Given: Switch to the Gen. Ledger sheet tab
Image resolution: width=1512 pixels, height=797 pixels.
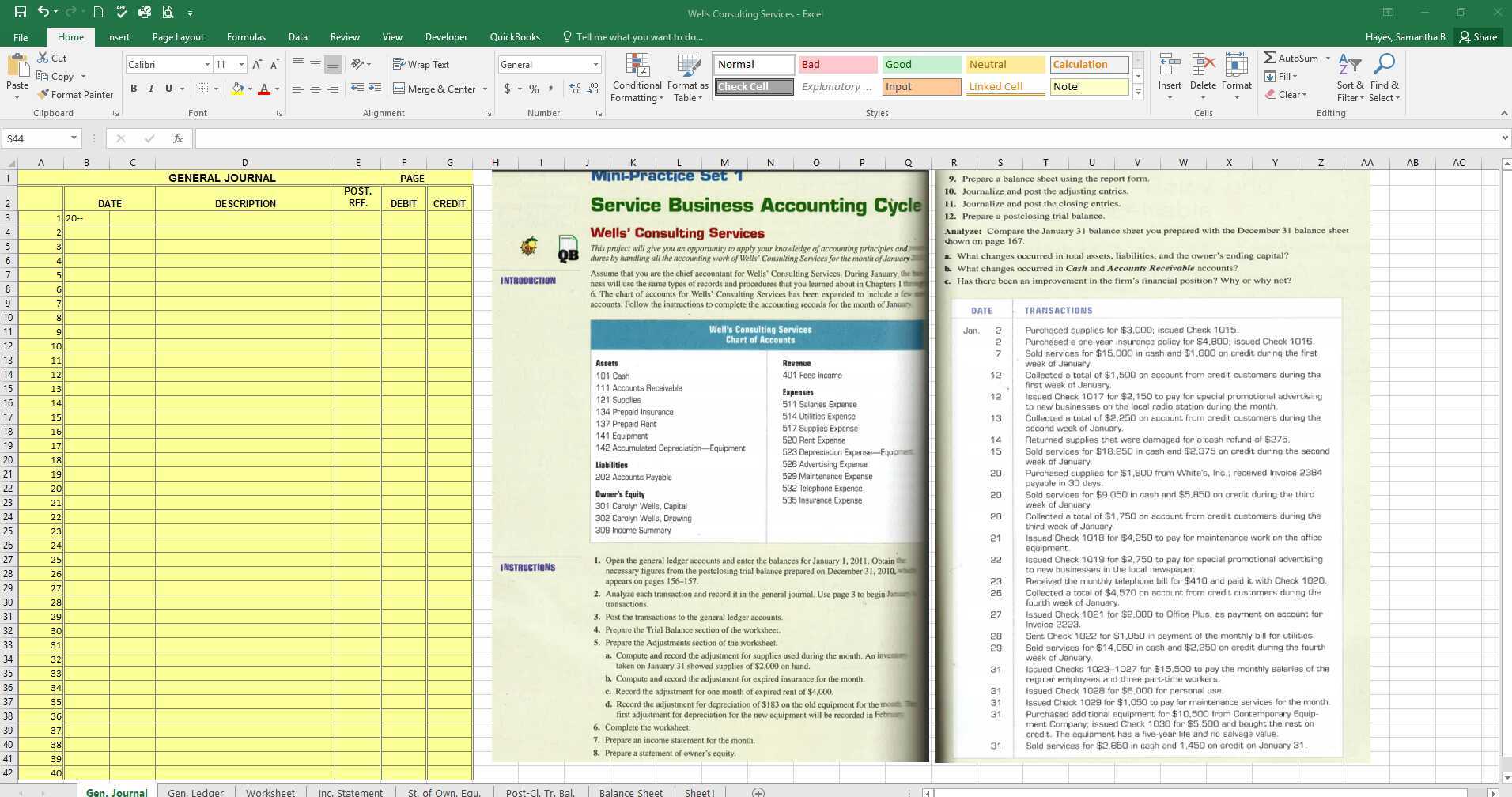Looking at the screenshot, I should pos(195,791).
